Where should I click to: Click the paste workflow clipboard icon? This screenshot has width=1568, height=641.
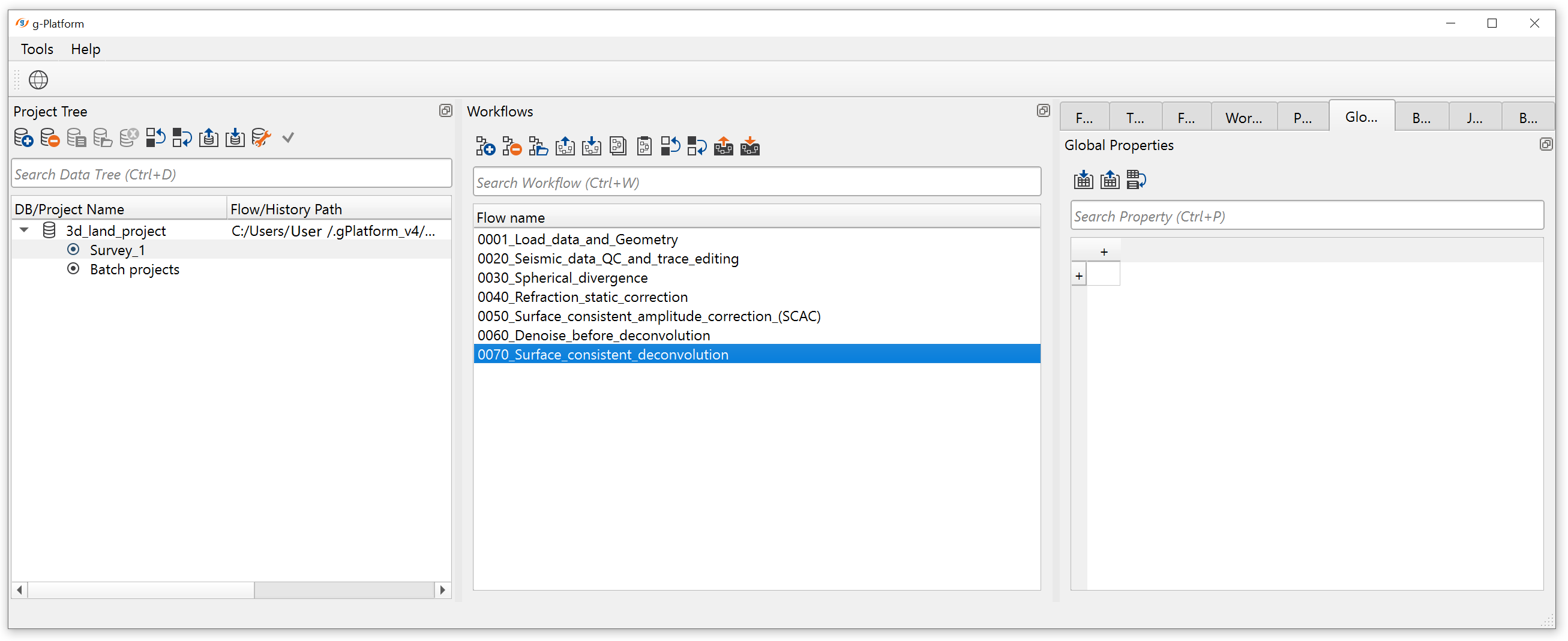point(644,146)
